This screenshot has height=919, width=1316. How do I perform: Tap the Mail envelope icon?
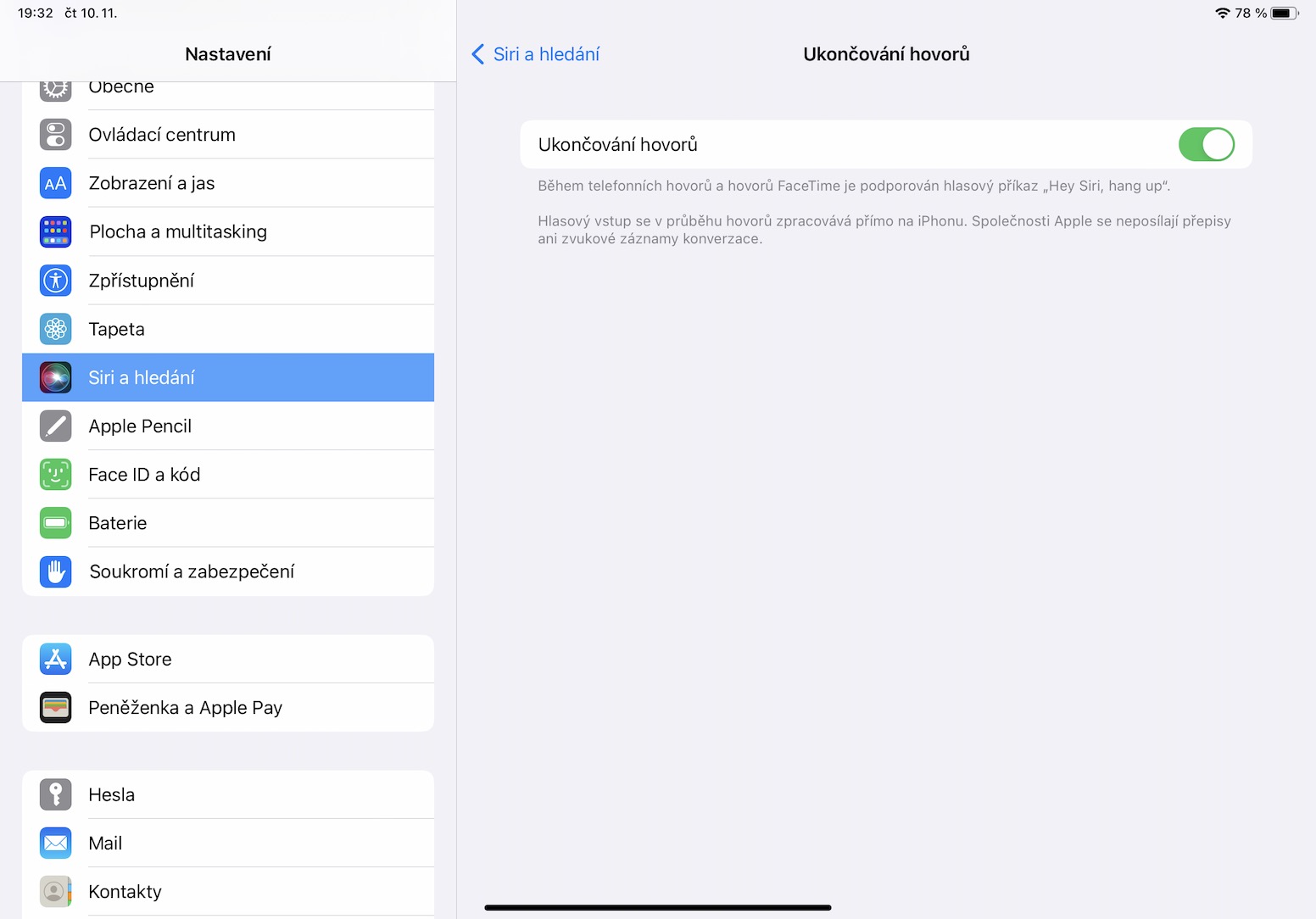[x=56, y=843]
